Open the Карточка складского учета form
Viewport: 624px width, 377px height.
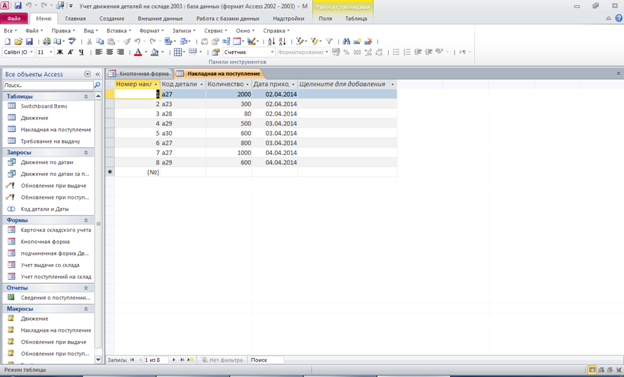56,230
